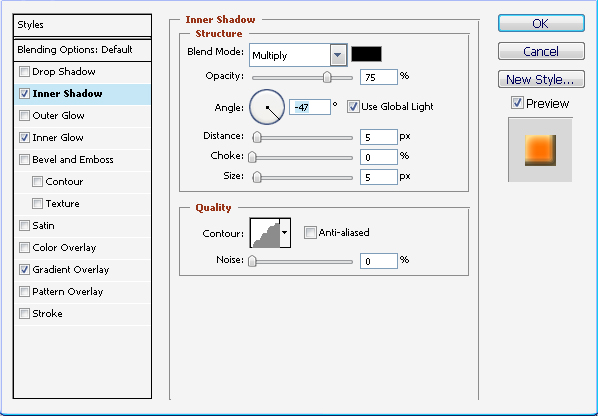Click the Angle dial control

tap(267, 107)
